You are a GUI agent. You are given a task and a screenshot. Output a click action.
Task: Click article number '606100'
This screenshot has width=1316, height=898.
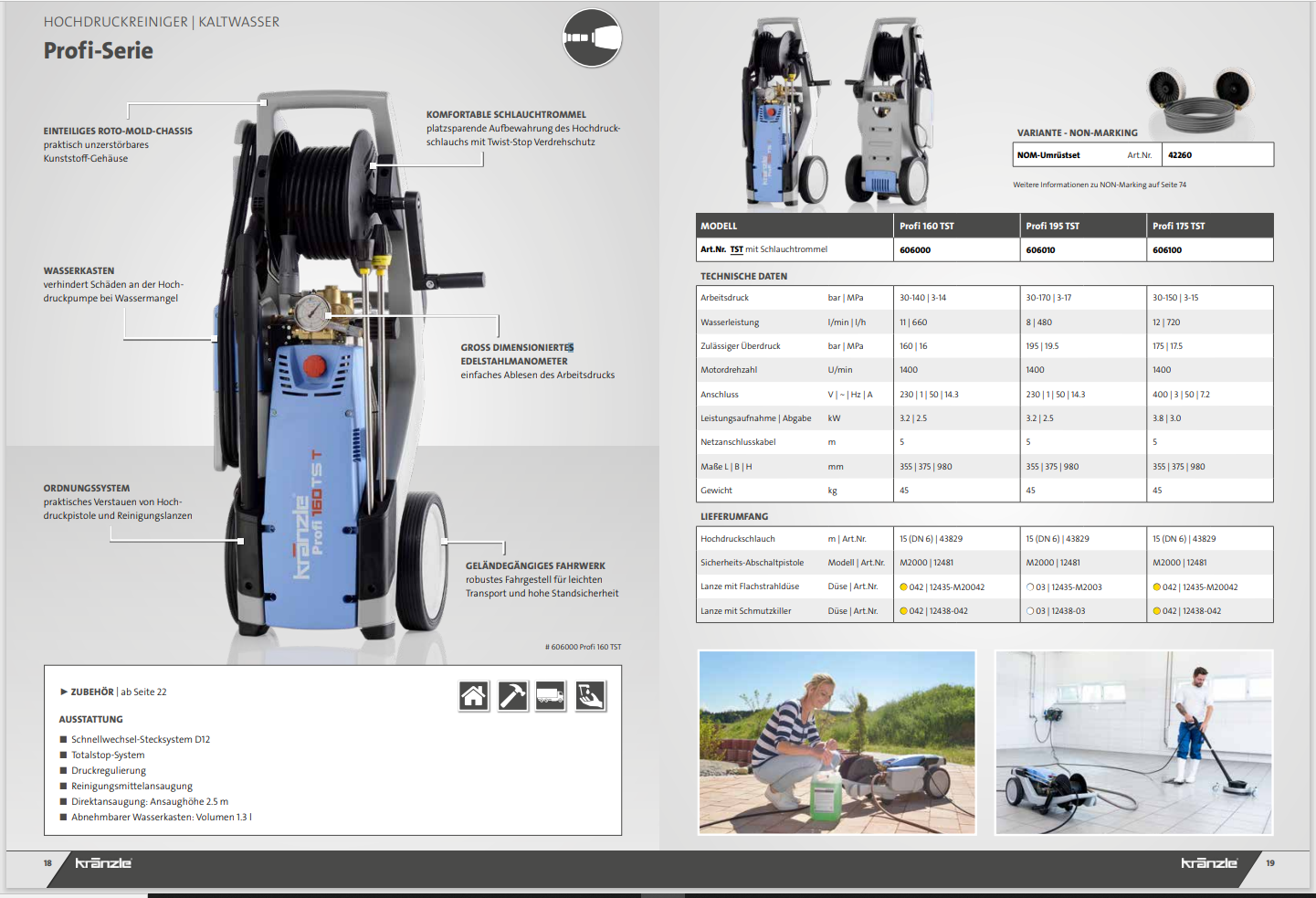[x=1167, y=250]
